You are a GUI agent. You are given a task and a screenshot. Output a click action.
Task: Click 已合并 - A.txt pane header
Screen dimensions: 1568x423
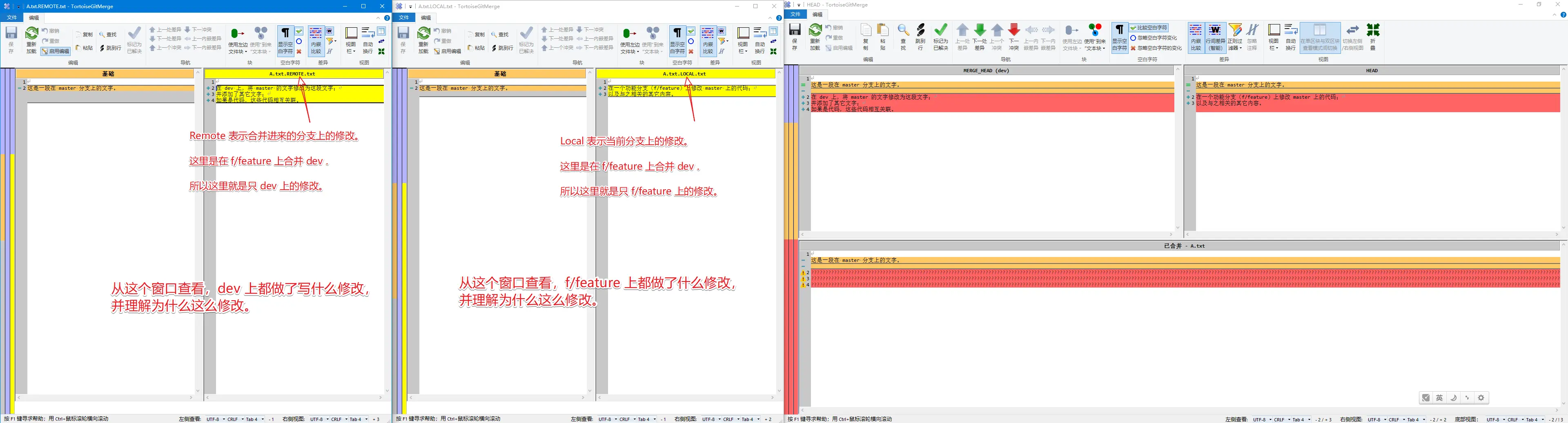[x=1180, y=246]
